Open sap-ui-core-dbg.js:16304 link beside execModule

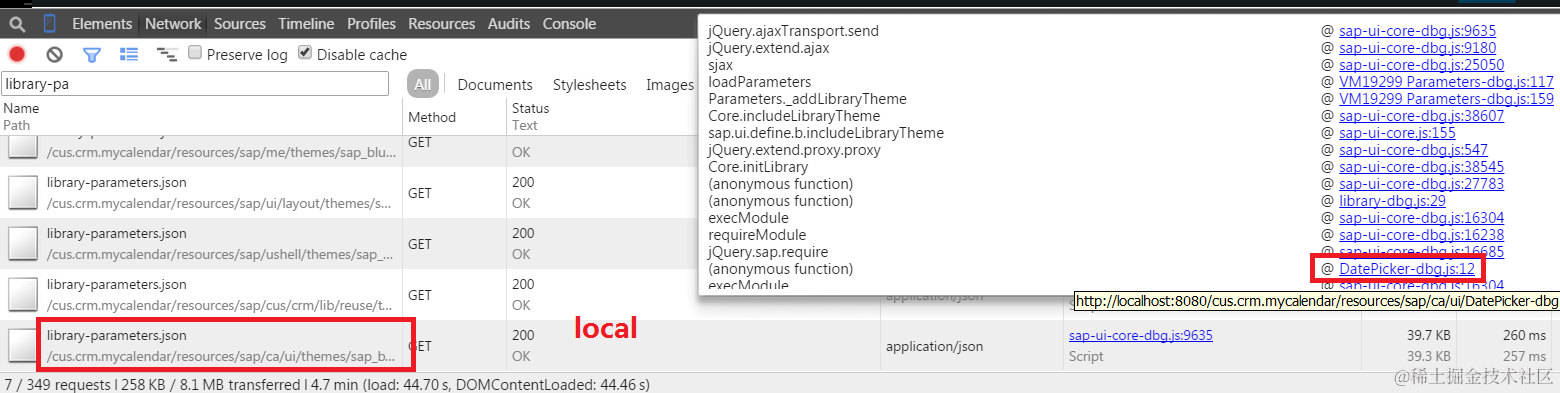click(1422, 218)
